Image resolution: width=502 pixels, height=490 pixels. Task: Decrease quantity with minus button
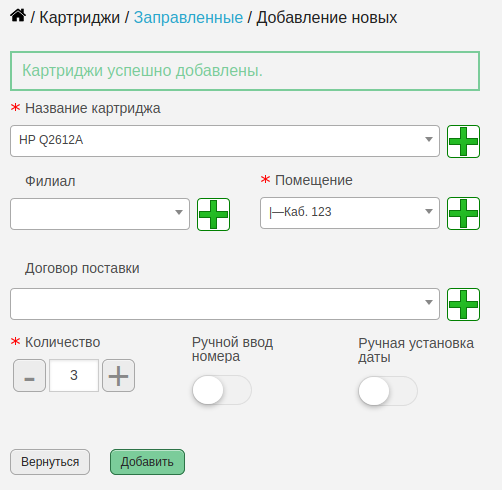(29, 375)
